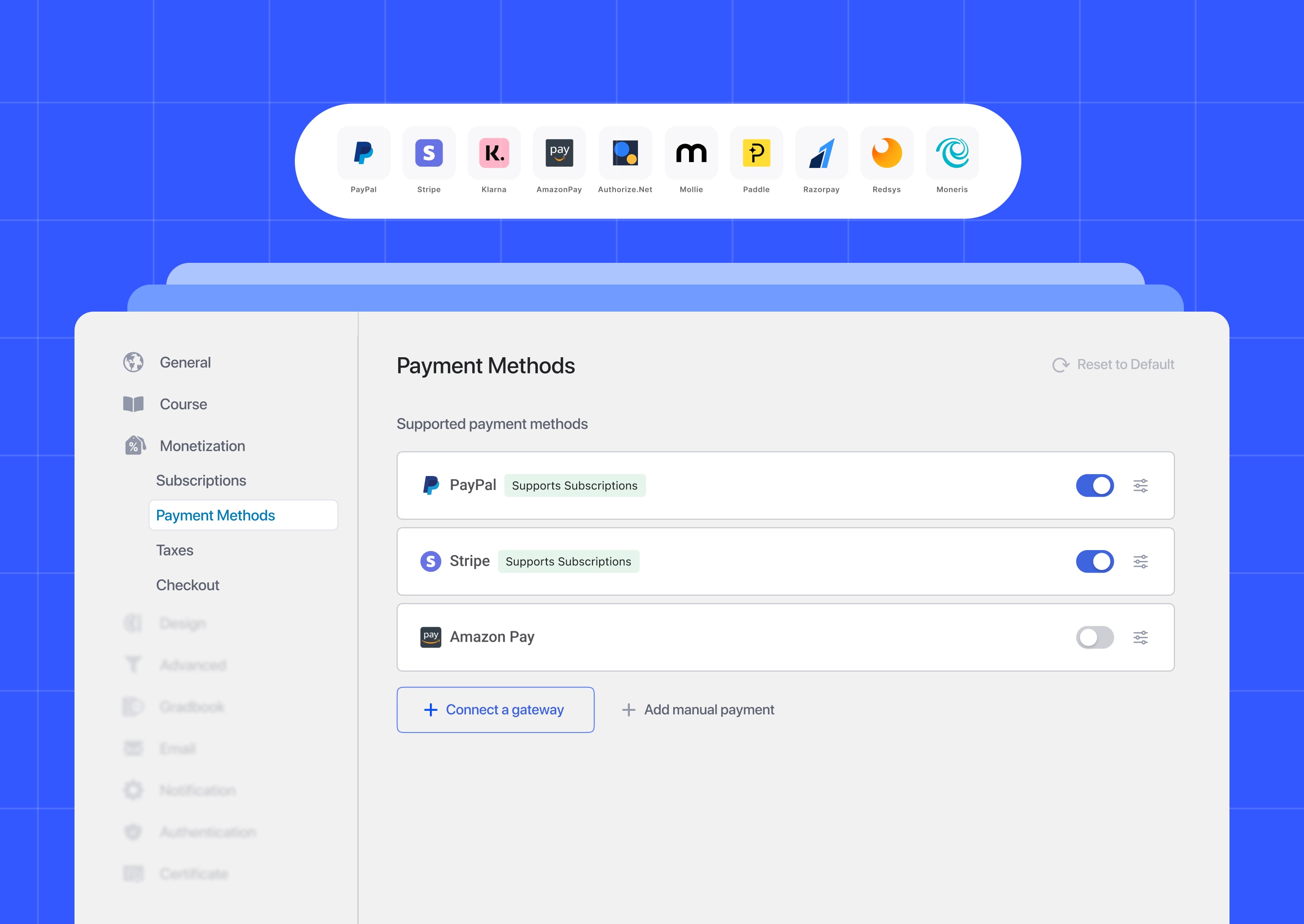The width and height of the screenshot is (1304, 924).
Task: Open the blurred Authentication section
Action: (208, 832)
